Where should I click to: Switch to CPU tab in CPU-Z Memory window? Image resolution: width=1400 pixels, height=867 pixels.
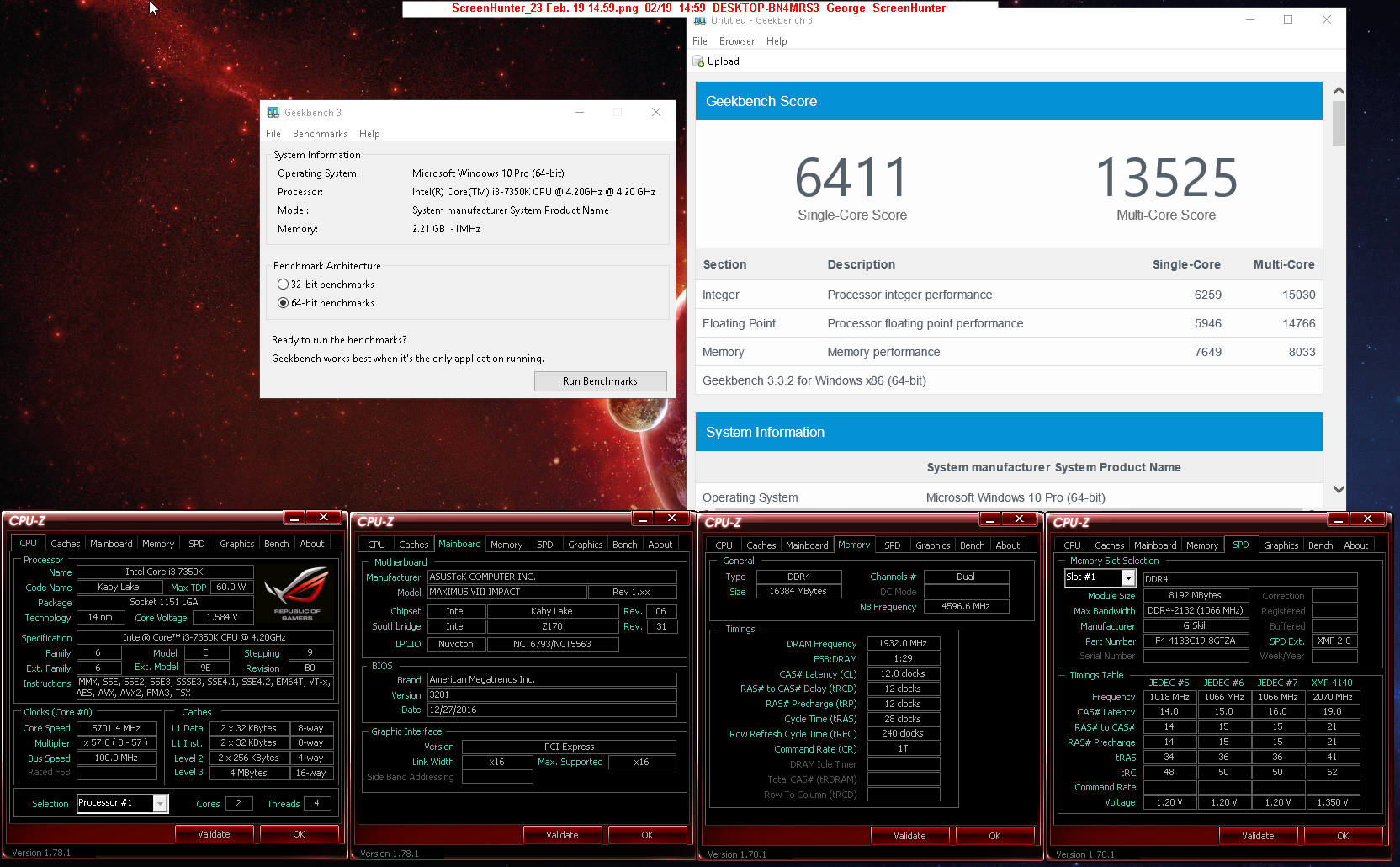[x=724, y=545]
